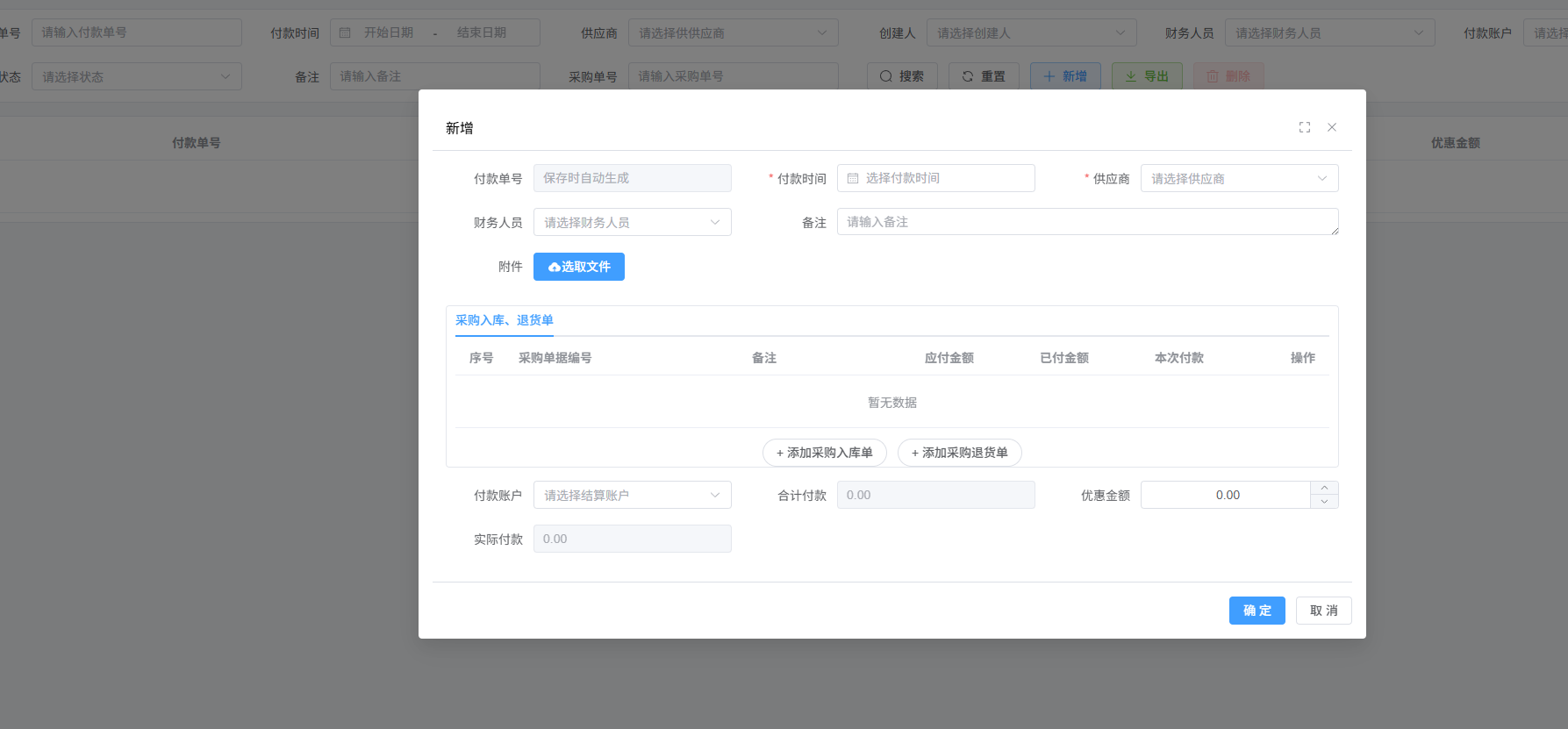Click 选取文件 upload button
The width and height of the screenshot is (1568, 729).
point(579,267)
